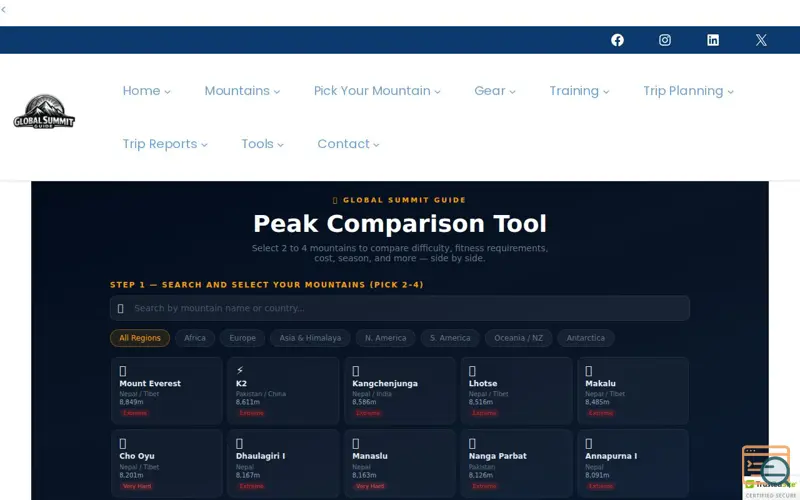Open the Pick Your Mountain nav item
This screenshot has width=800, height=500.
[372, 91]
